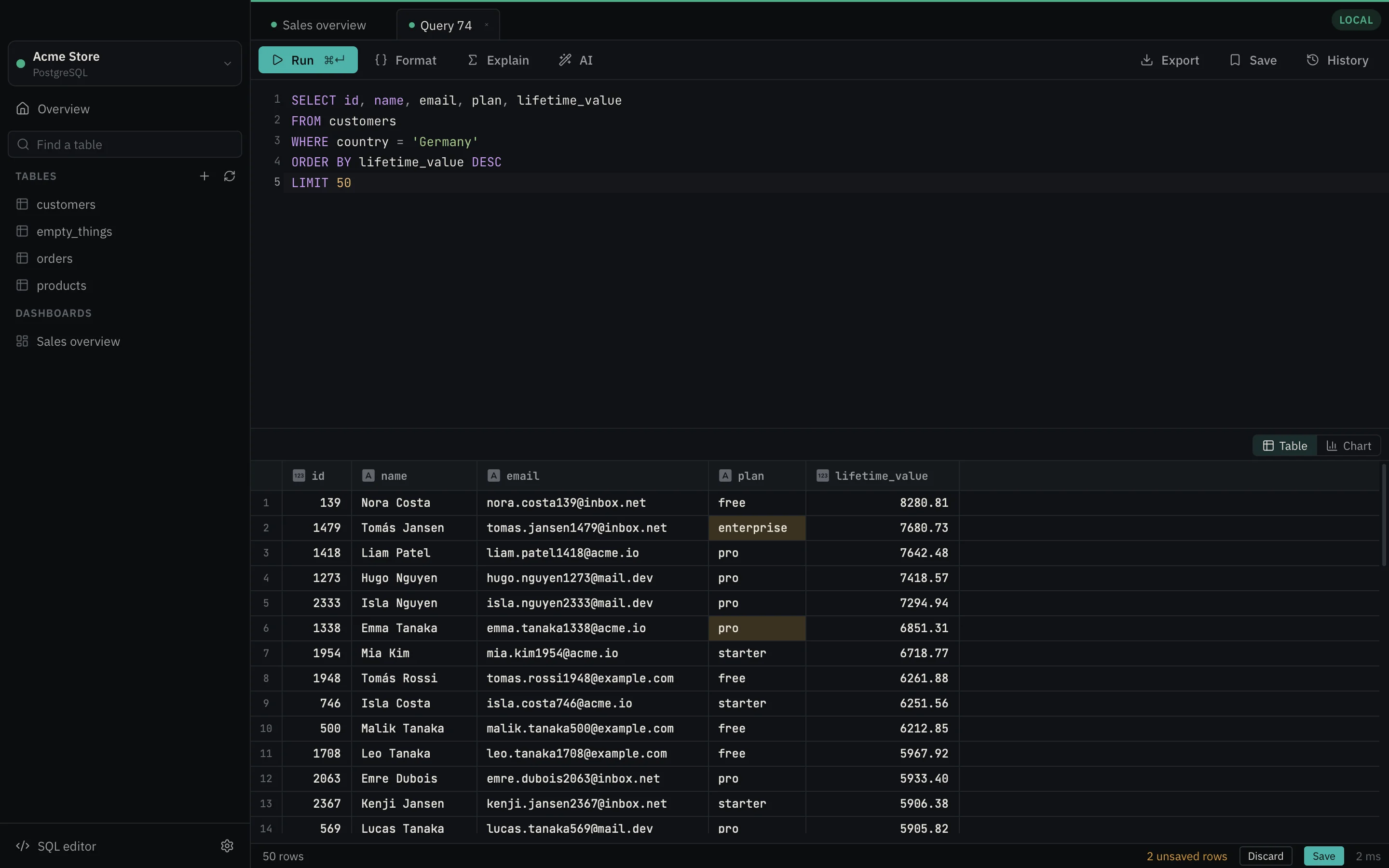1389x868 pixels.
Task: Open the Explain query plan
Action: [x=498, y=60]
